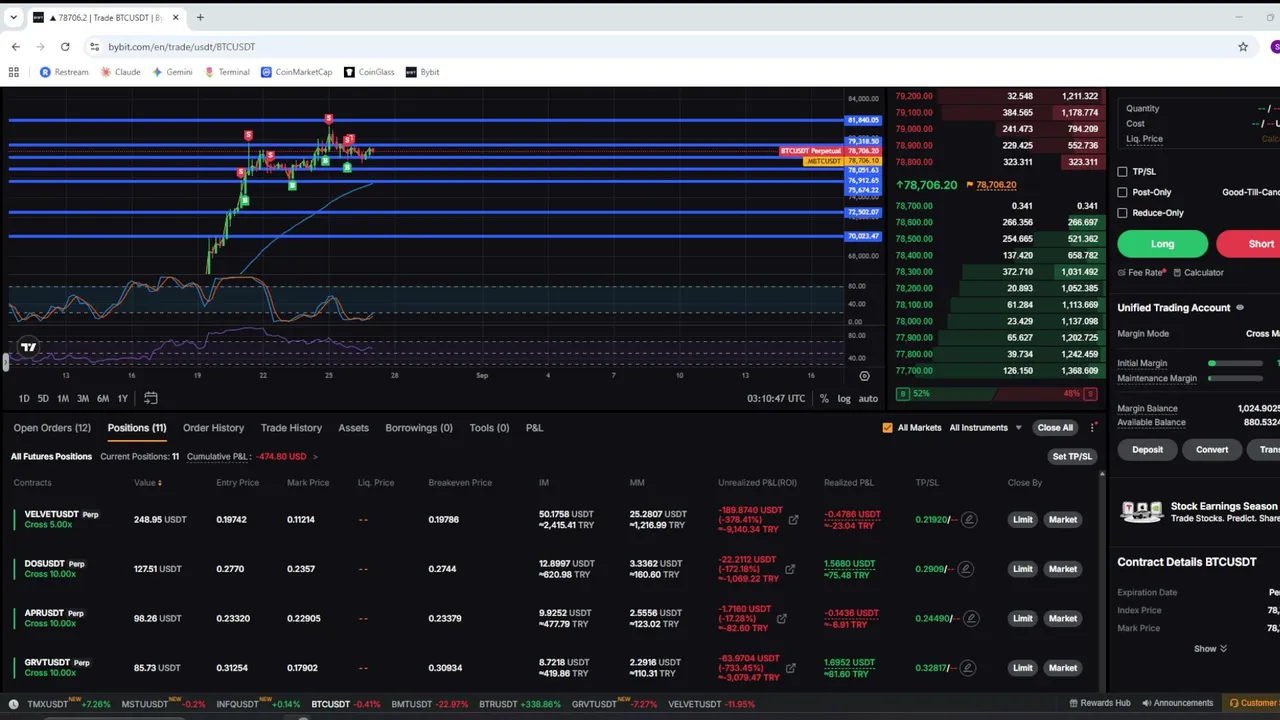Uncheck the All Markets checkbox

tap(887, 428)
